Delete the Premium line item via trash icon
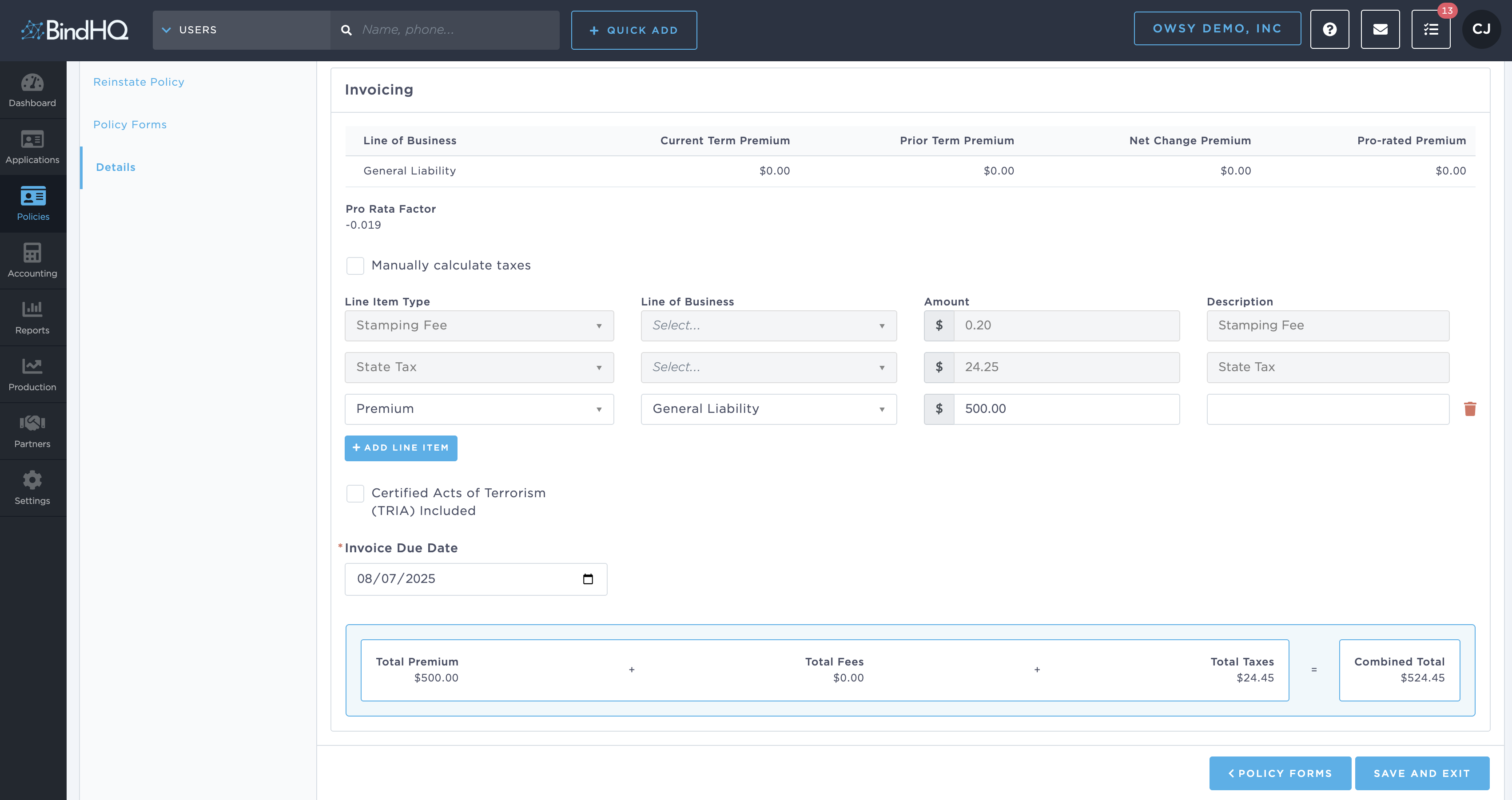This screenshot has height=800, width=1512. click(x=1470, y=409)
